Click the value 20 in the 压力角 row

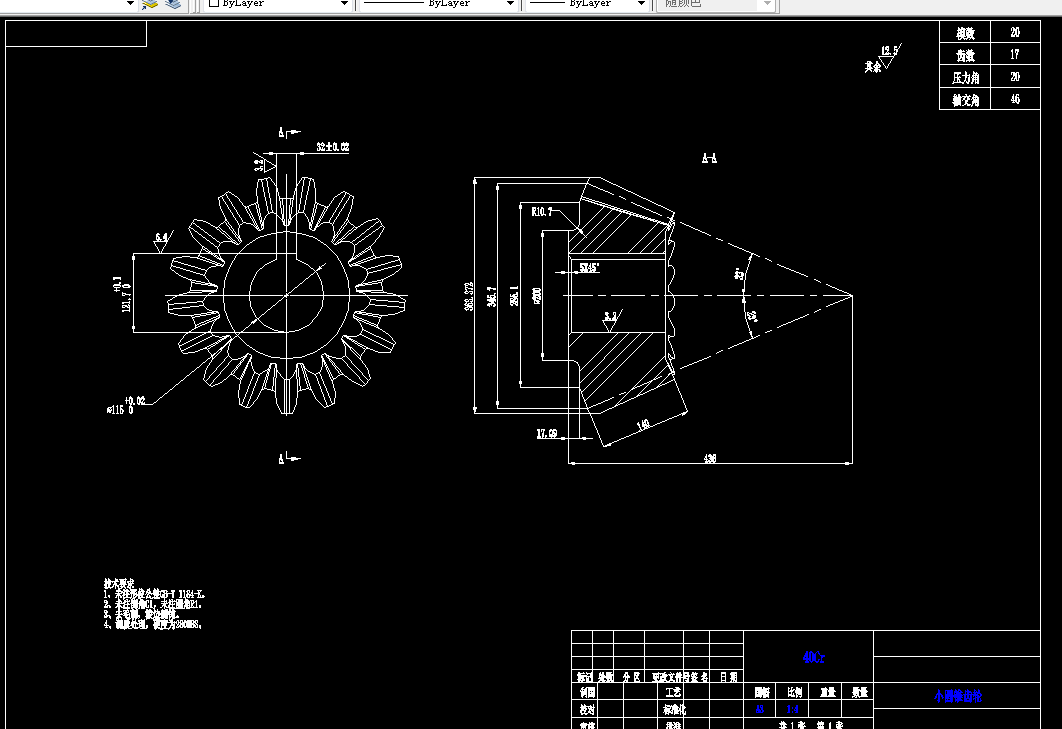(1015, 77)
